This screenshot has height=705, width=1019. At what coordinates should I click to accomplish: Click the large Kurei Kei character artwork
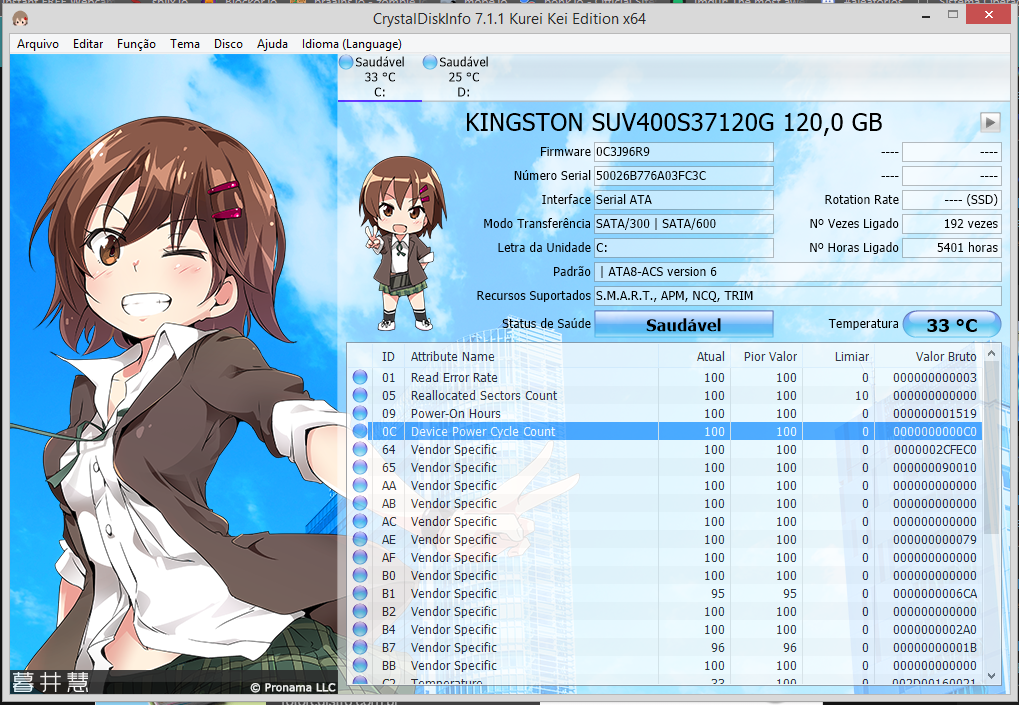174,374
